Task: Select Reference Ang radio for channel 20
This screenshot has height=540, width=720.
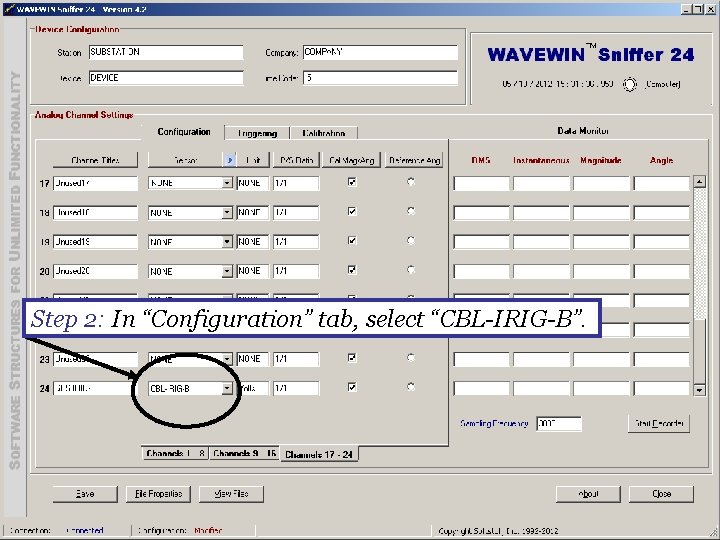Action: coord(411,270)
